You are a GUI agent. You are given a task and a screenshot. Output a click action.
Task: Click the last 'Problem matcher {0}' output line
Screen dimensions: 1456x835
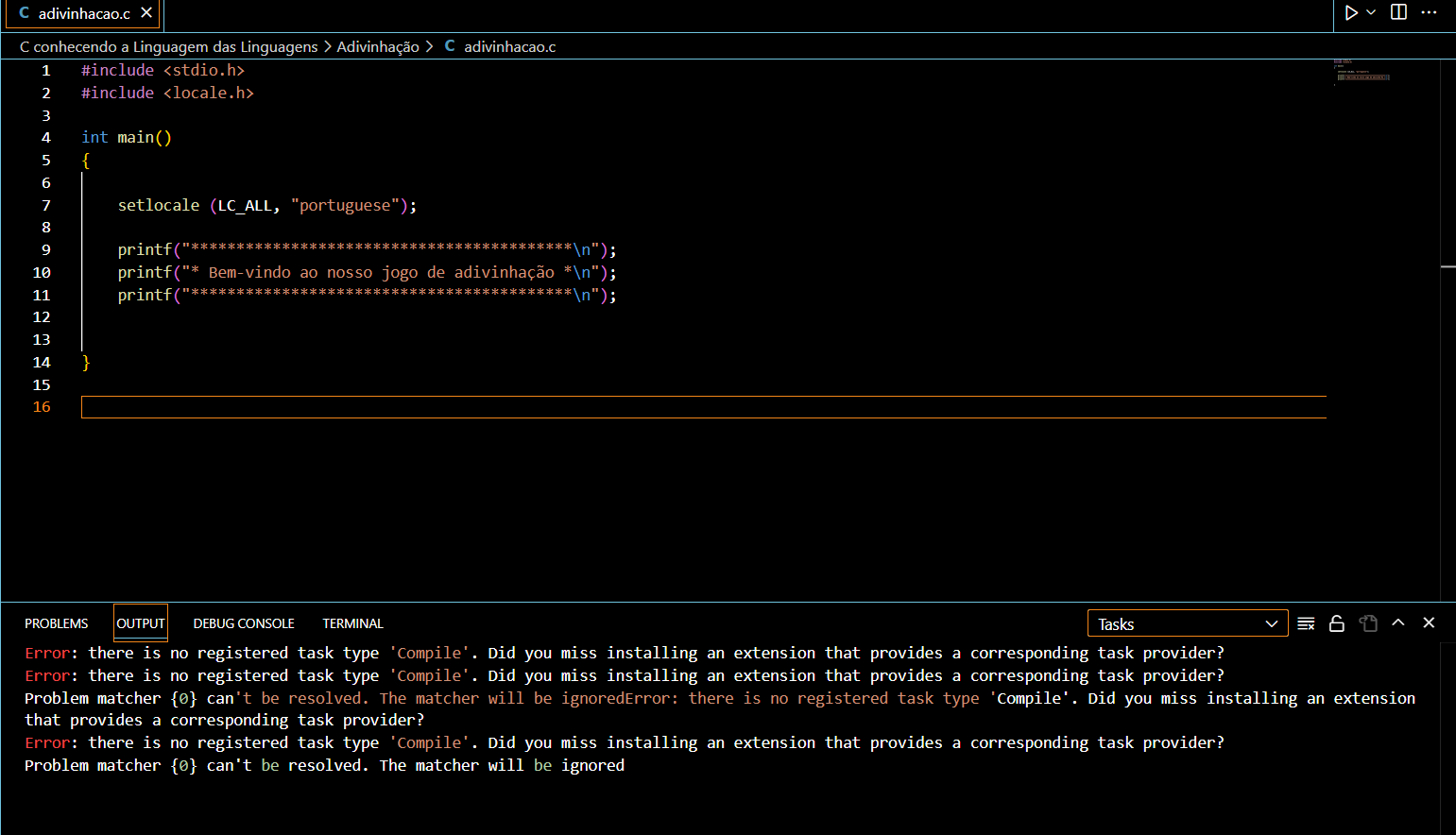click(x=324, y=765)
